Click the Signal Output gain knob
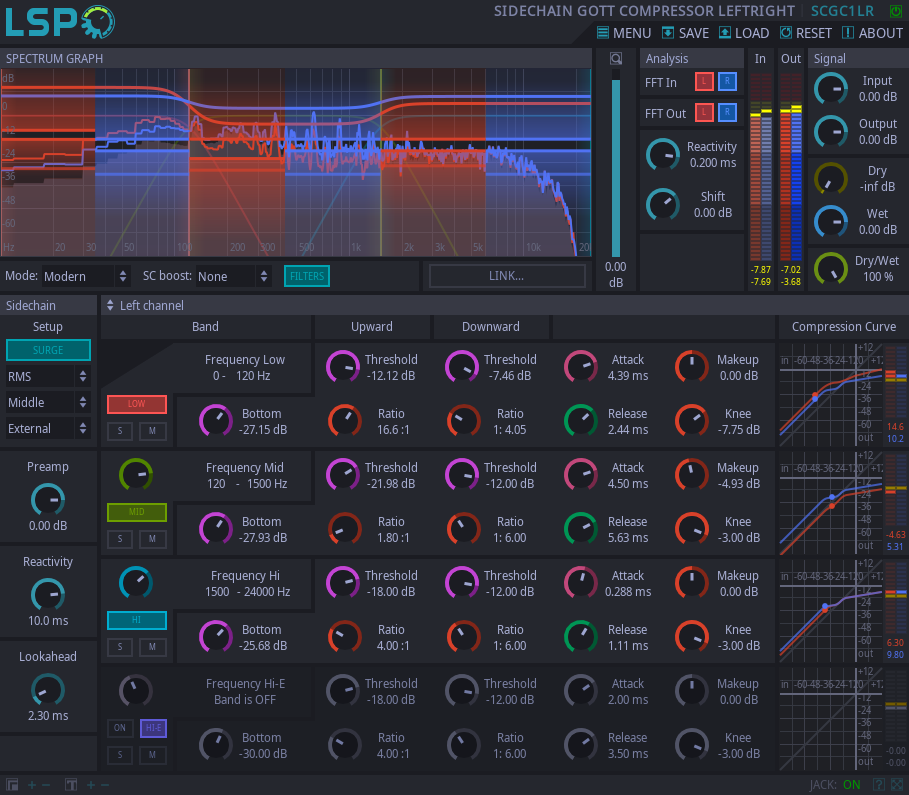909x795 pixels. tap(831, 132)
